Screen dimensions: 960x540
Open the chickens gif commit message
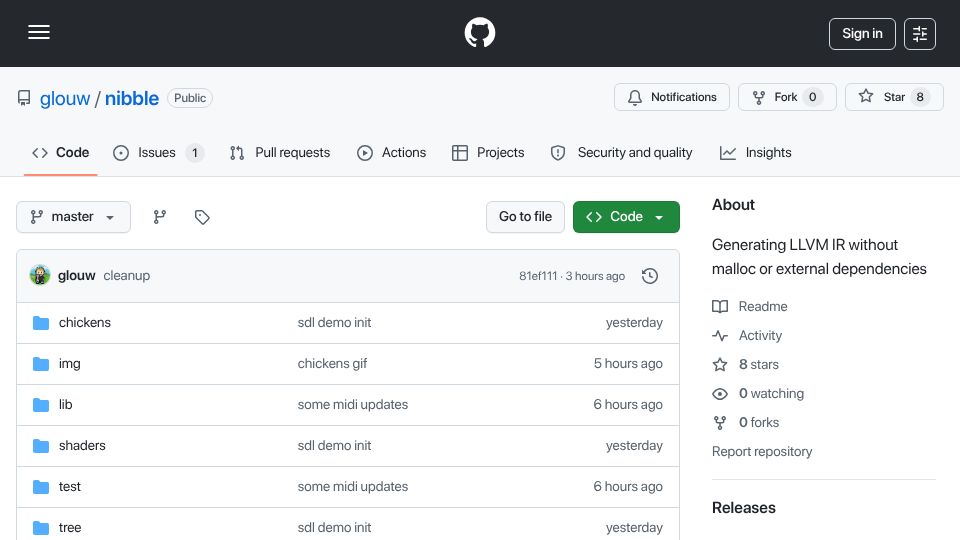[332, 364]
